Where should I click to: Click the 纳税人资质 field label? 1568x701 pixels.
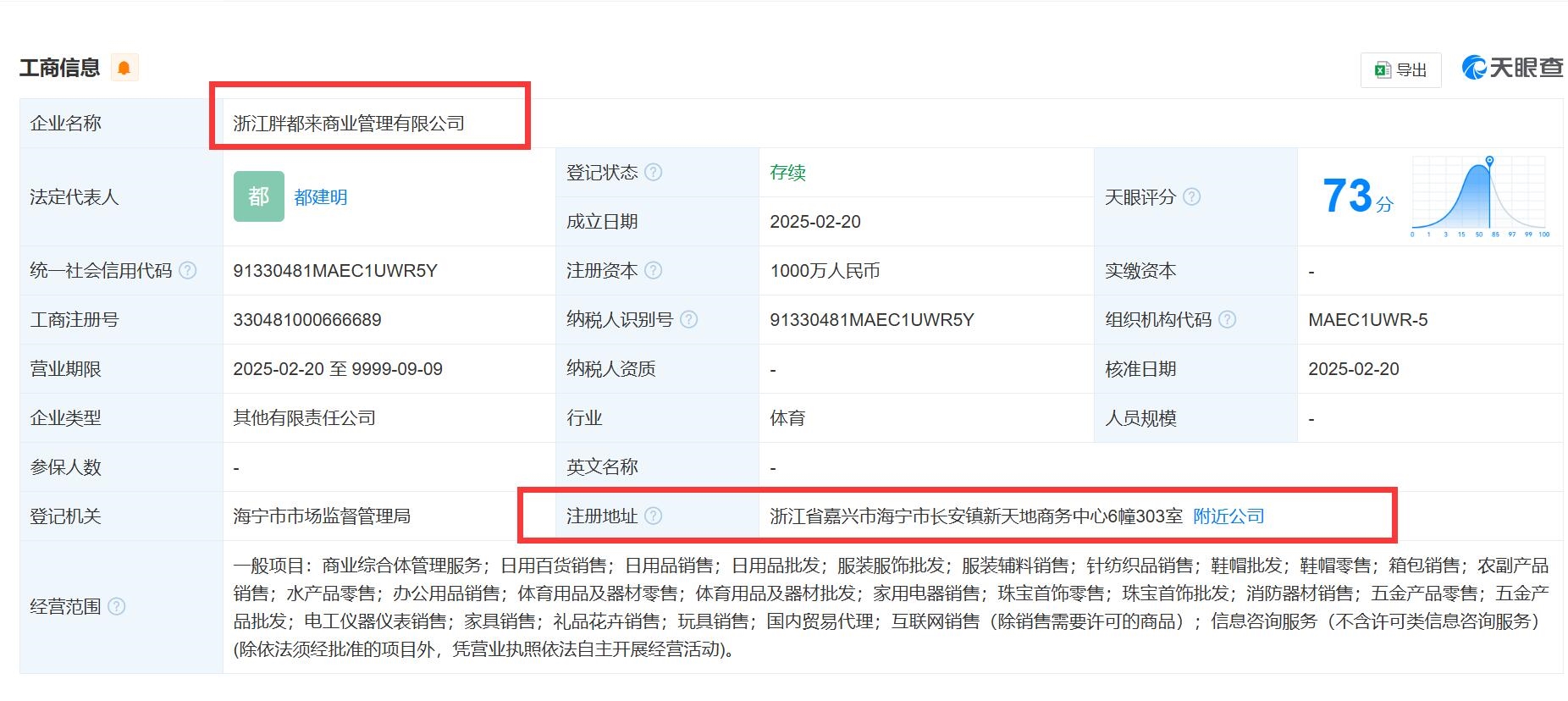tap(611, 369)
